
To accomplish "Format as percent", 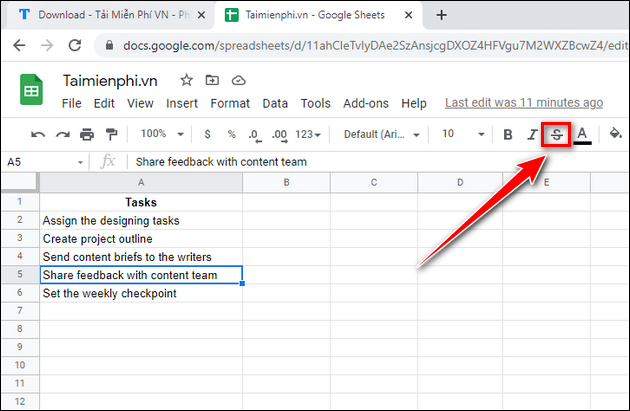I will pyautogui.click(x=231, y=134).
